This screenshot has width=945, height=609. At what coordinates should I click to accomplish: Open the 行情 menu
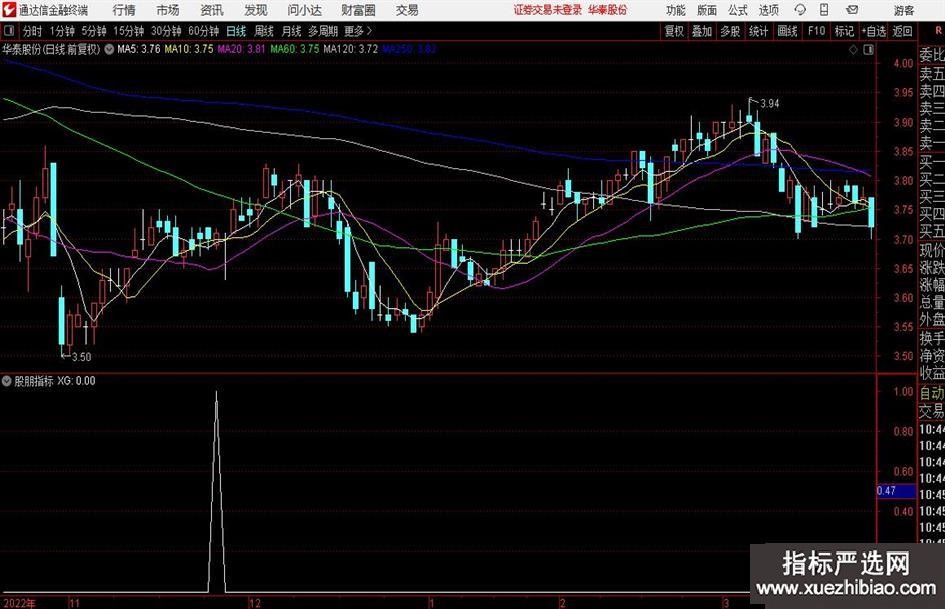click(124, 10)
